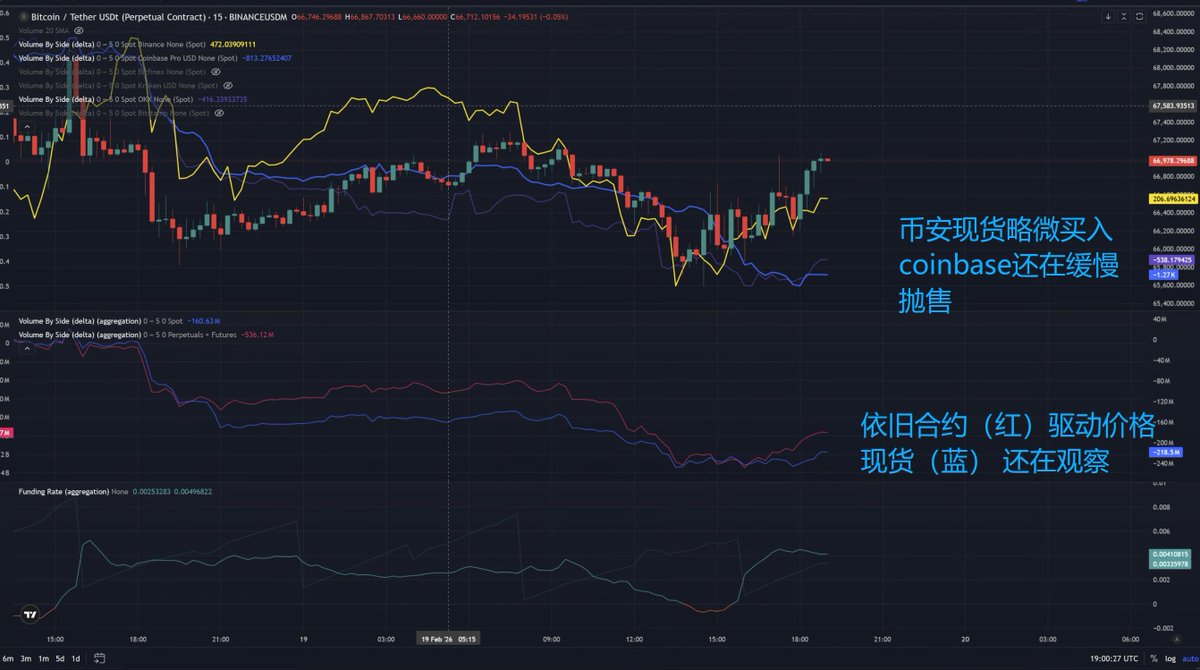
Task: Click the move-pane-down arrow icon top right
Action: 1110,17
